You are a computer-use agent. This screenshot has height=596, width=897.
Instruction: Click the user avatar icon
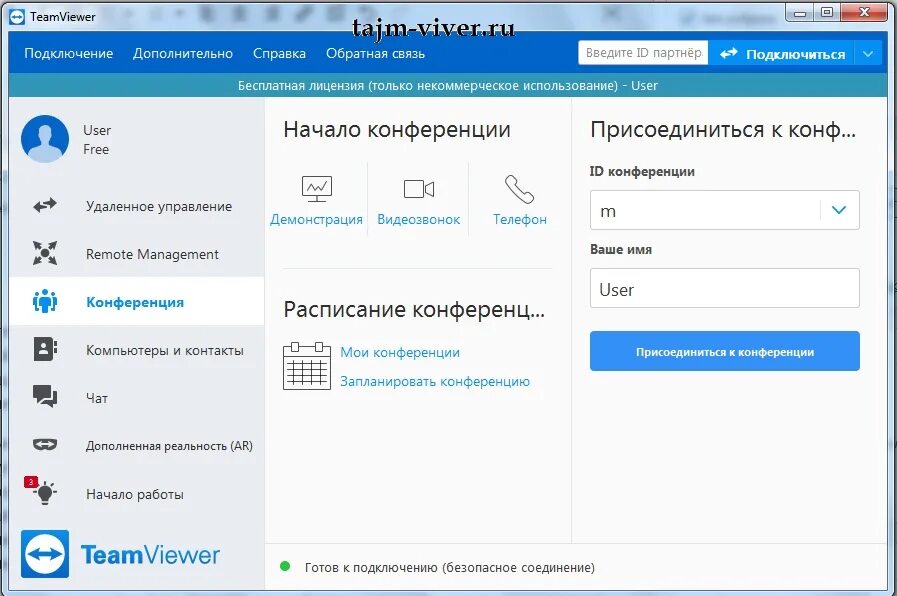click(45, 139)
